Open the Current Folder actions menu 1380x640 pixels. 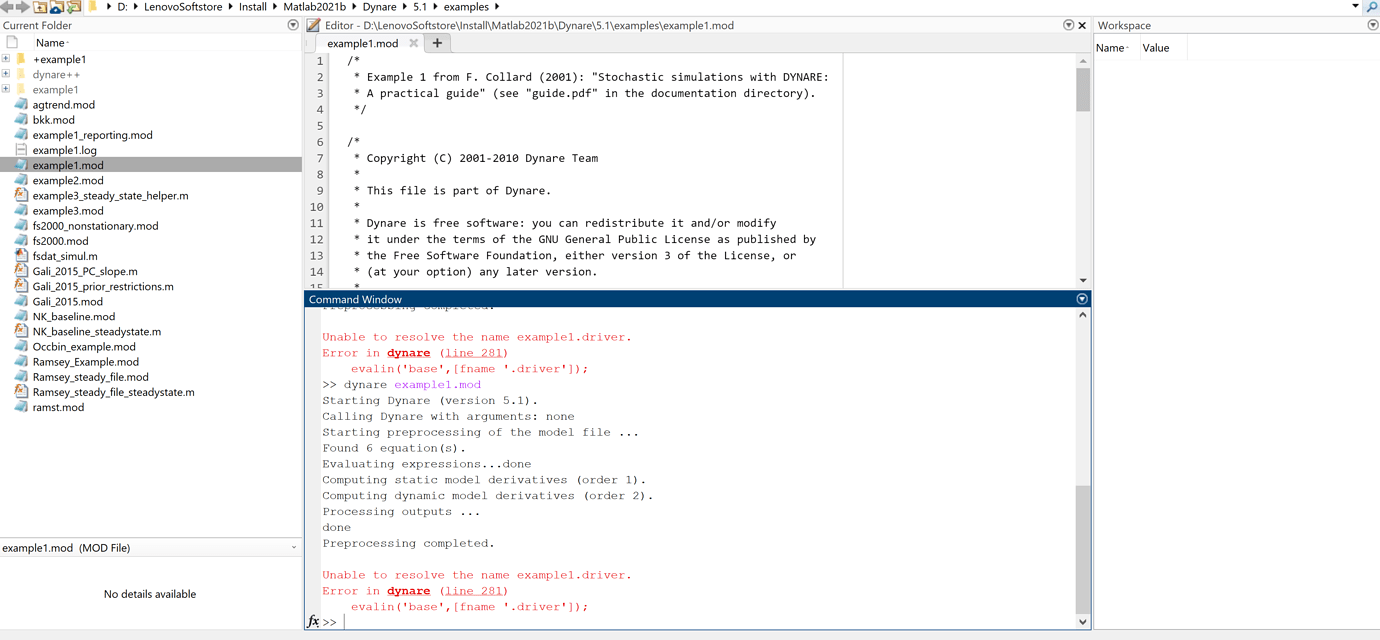[x=292, y=25]
